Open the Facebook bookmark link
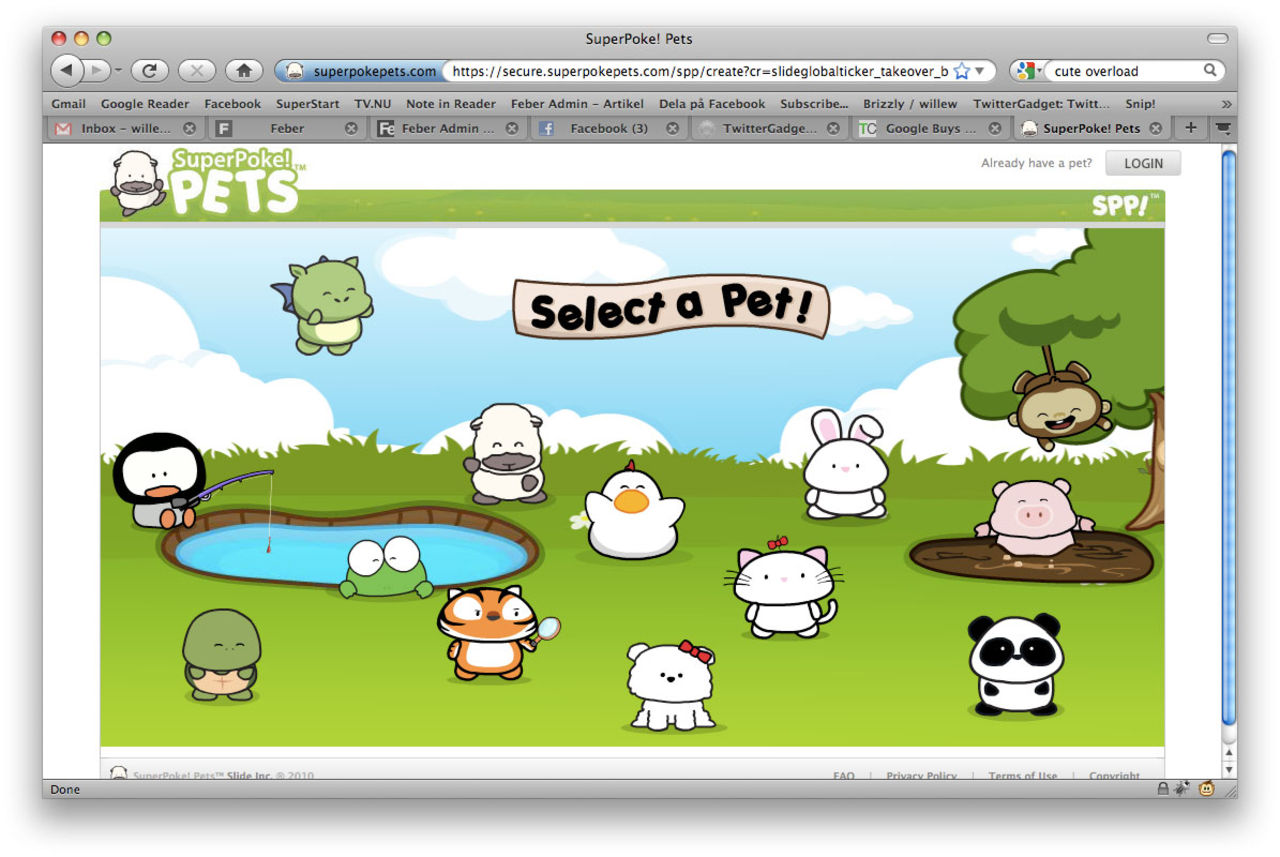Image resolution: width=1280 pixels, height=857 pixels. (232, 104)
